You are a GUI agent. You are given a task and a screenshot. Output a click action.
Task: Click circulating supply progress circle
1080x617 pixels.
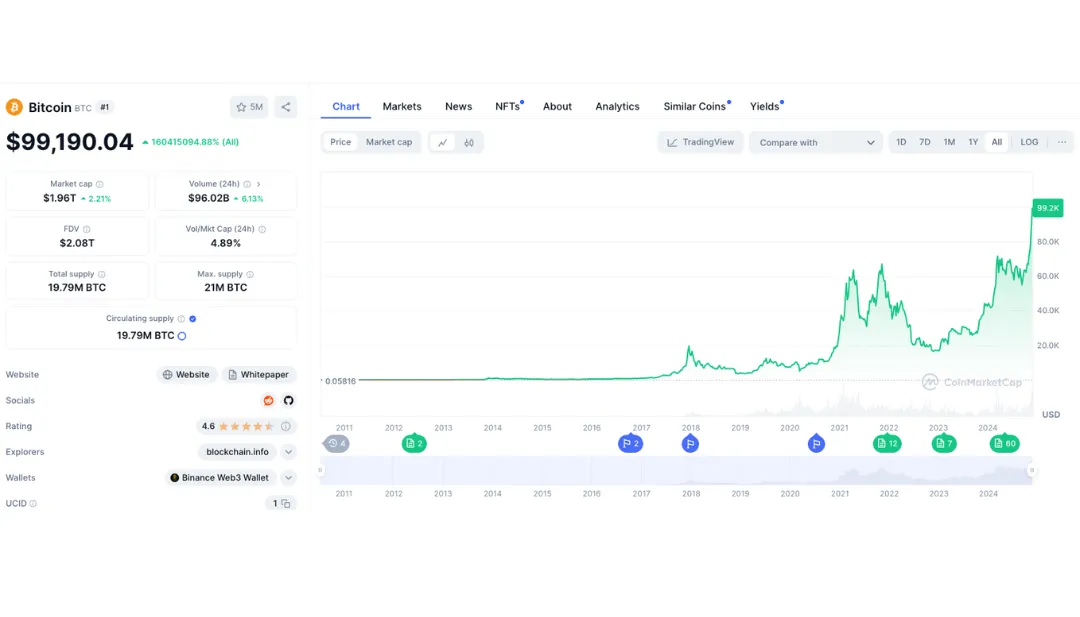click(x=182, y=336)
